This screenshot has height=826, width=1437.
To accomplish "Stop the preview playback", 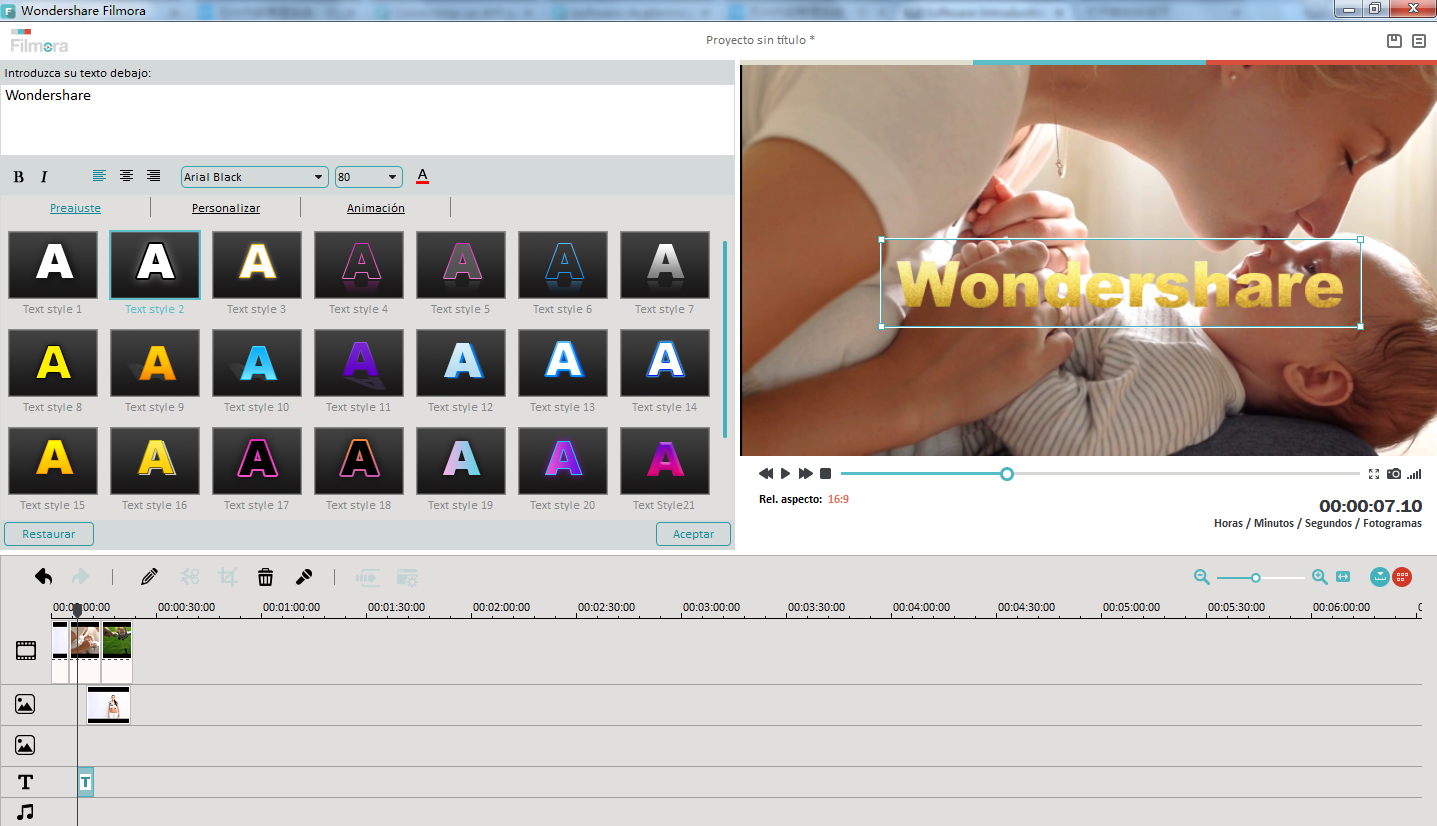I will click(825, 473).
